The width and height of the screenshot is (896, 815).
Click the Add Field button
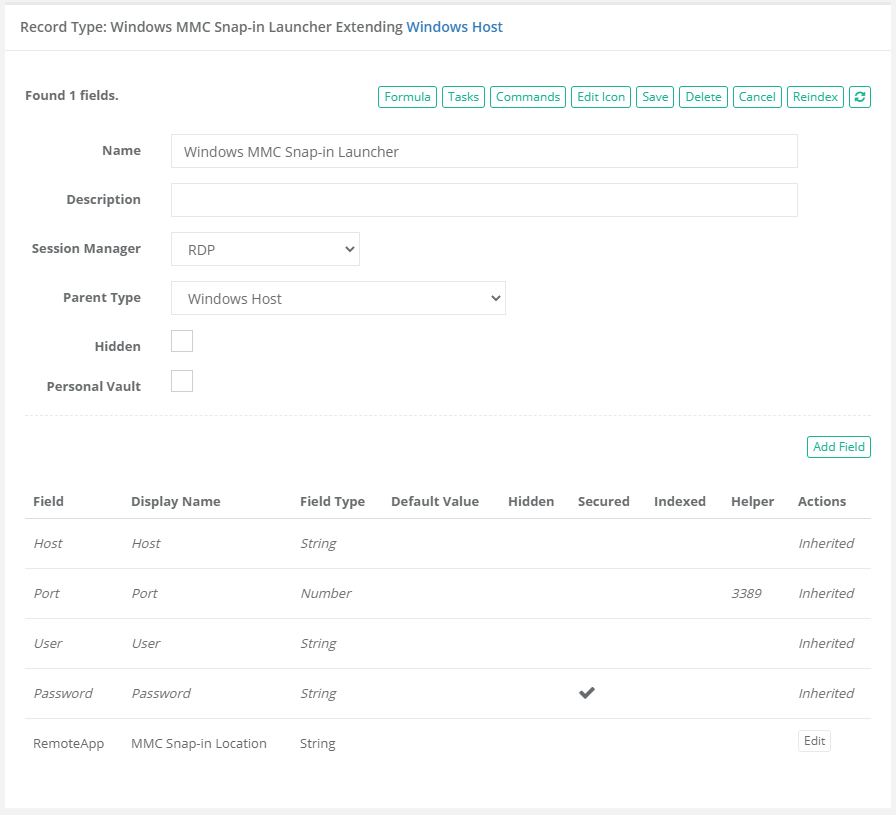pyautogui.click(x=838, y=447)
